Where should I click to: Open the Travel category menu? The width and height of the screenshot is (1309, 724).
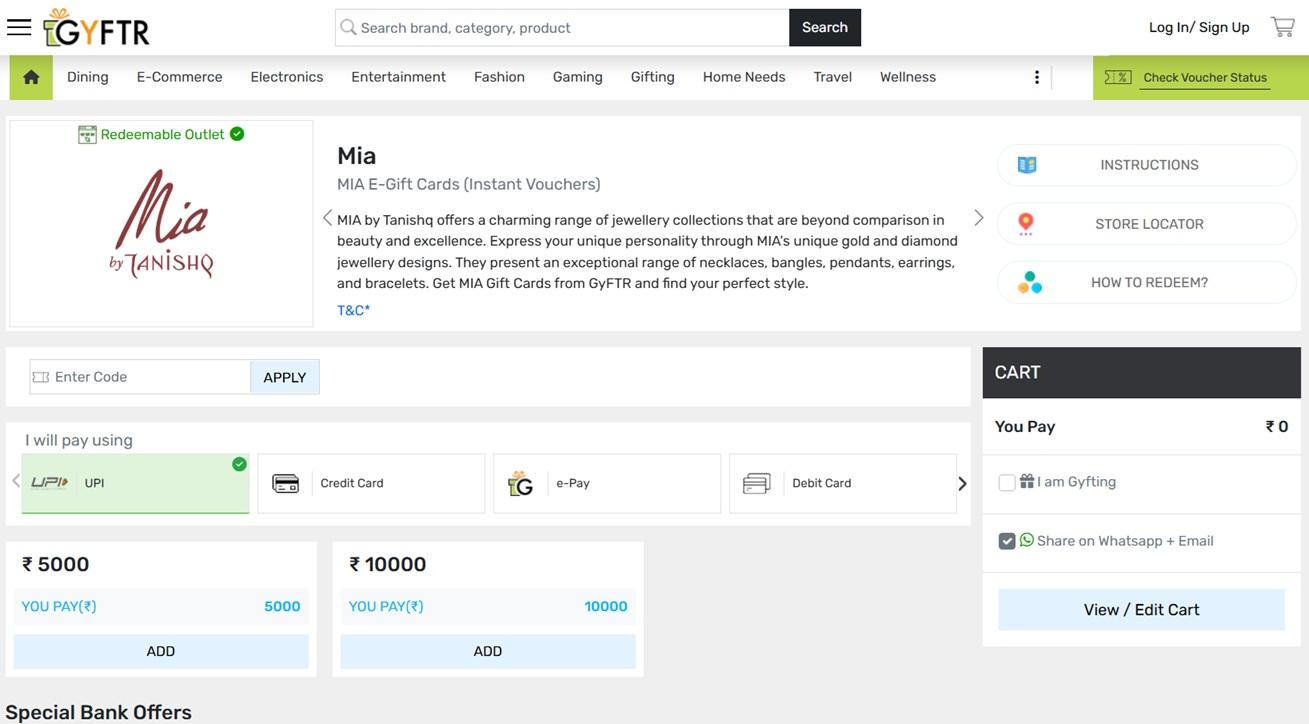(x=832, y=77)
